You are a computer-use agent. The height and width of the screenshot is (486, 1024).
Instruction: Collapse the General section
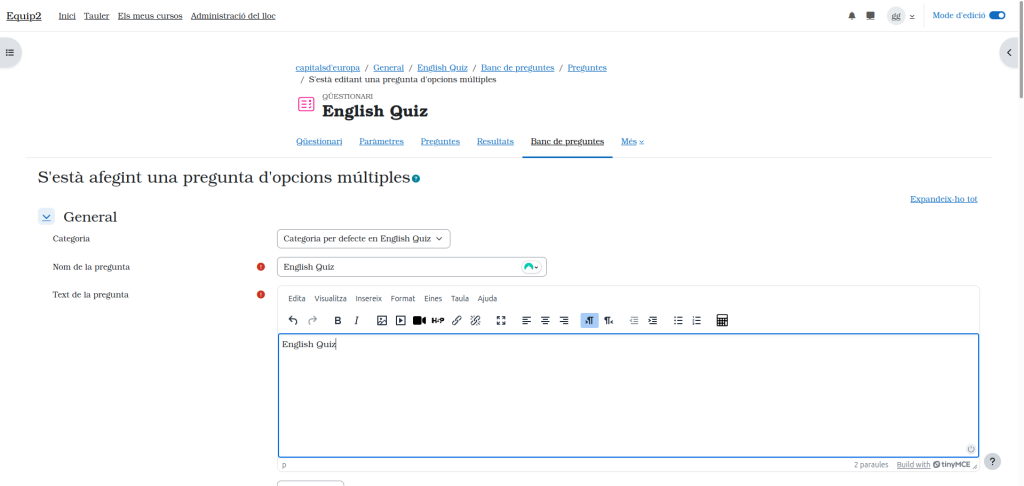pos(46,217)
